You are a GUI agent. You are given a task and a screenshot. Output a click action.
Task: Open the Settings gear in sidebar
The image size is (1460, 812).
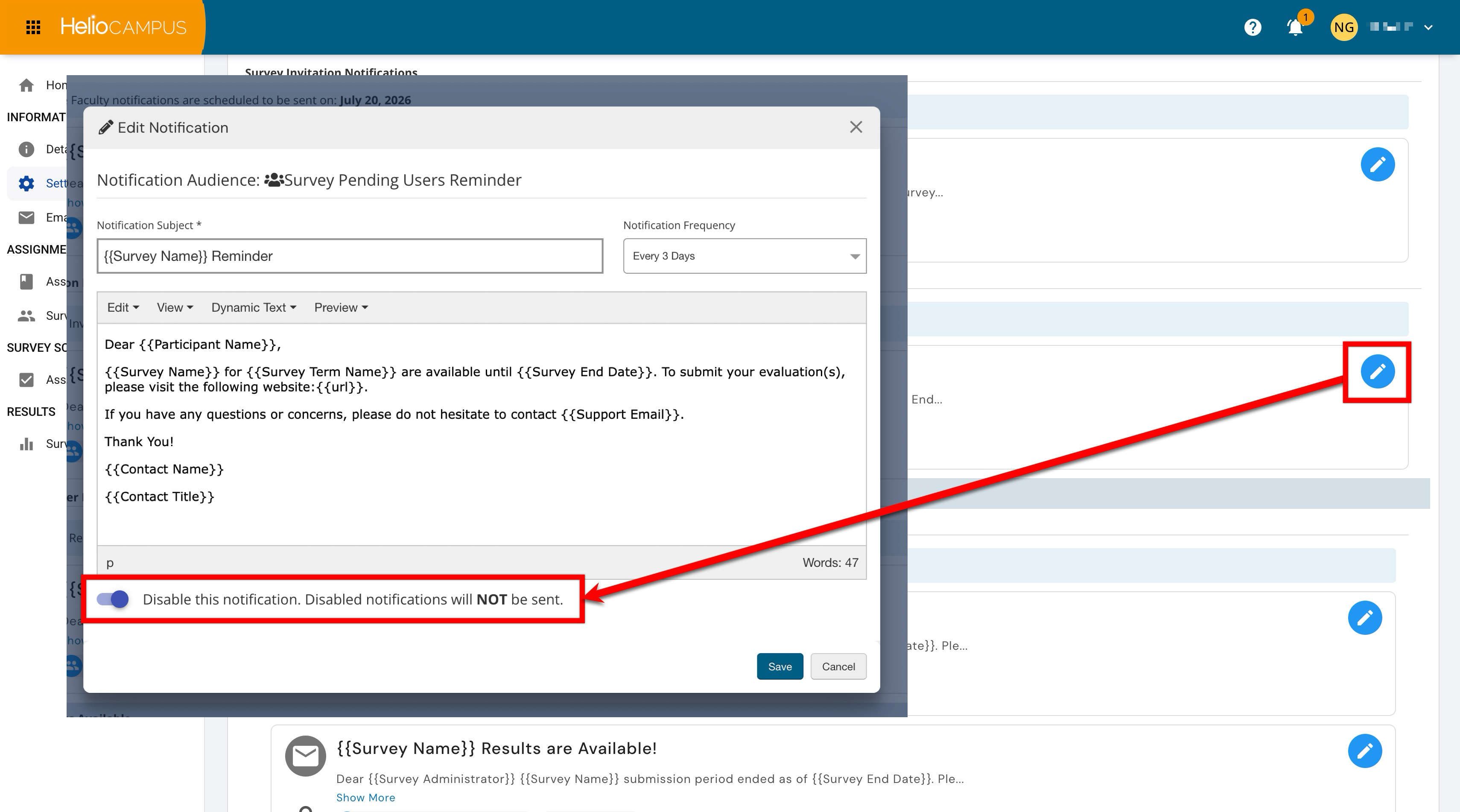tap(26, 183)
